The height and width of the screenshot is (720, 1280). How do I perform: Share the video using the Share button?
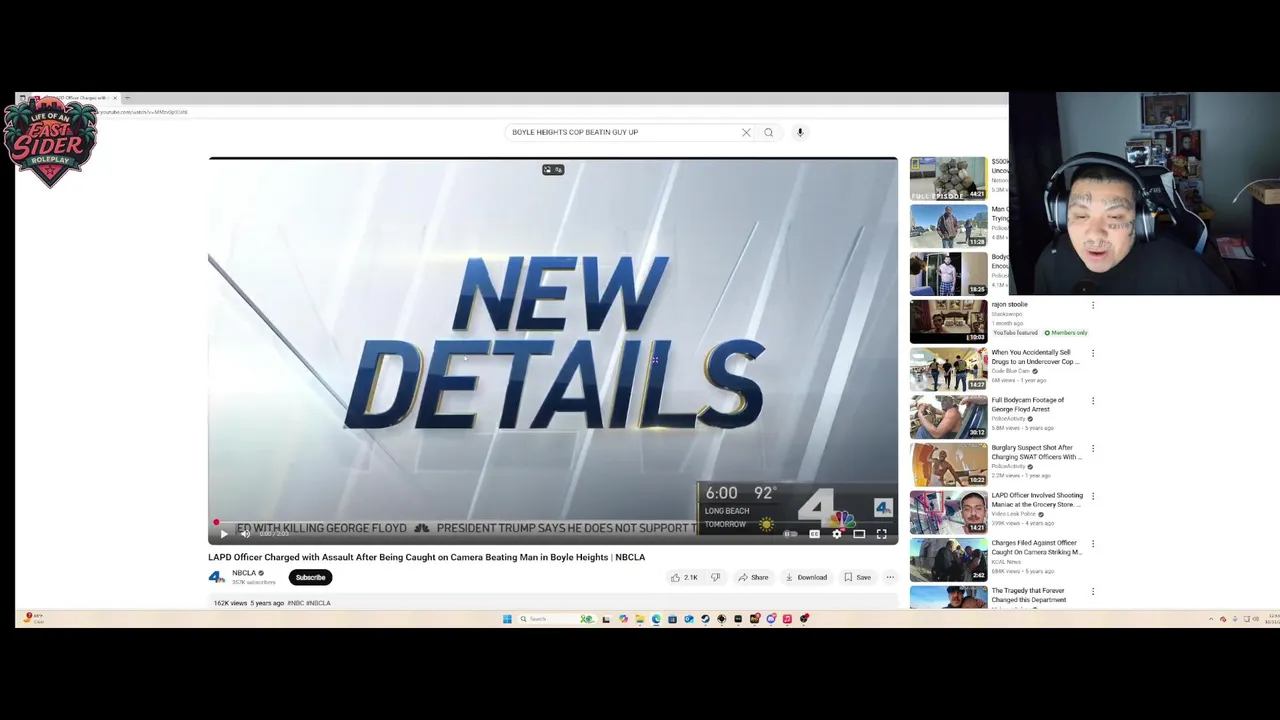coord(753,577)
